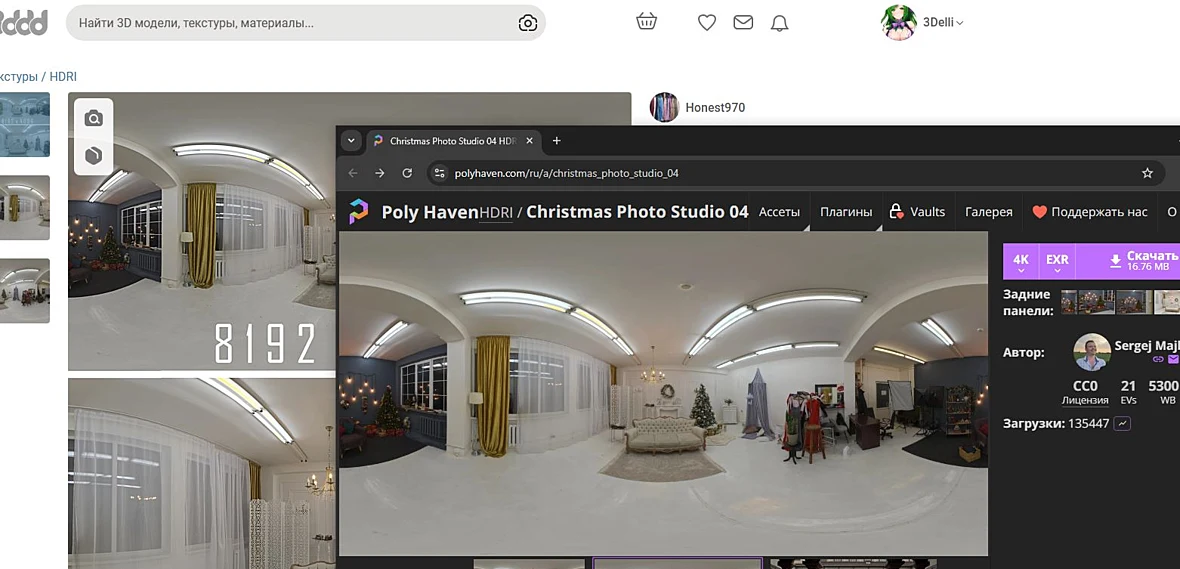
Task: Expand the EXR format dropdown
Action: pyautogui.click(x=1057, y=261)
